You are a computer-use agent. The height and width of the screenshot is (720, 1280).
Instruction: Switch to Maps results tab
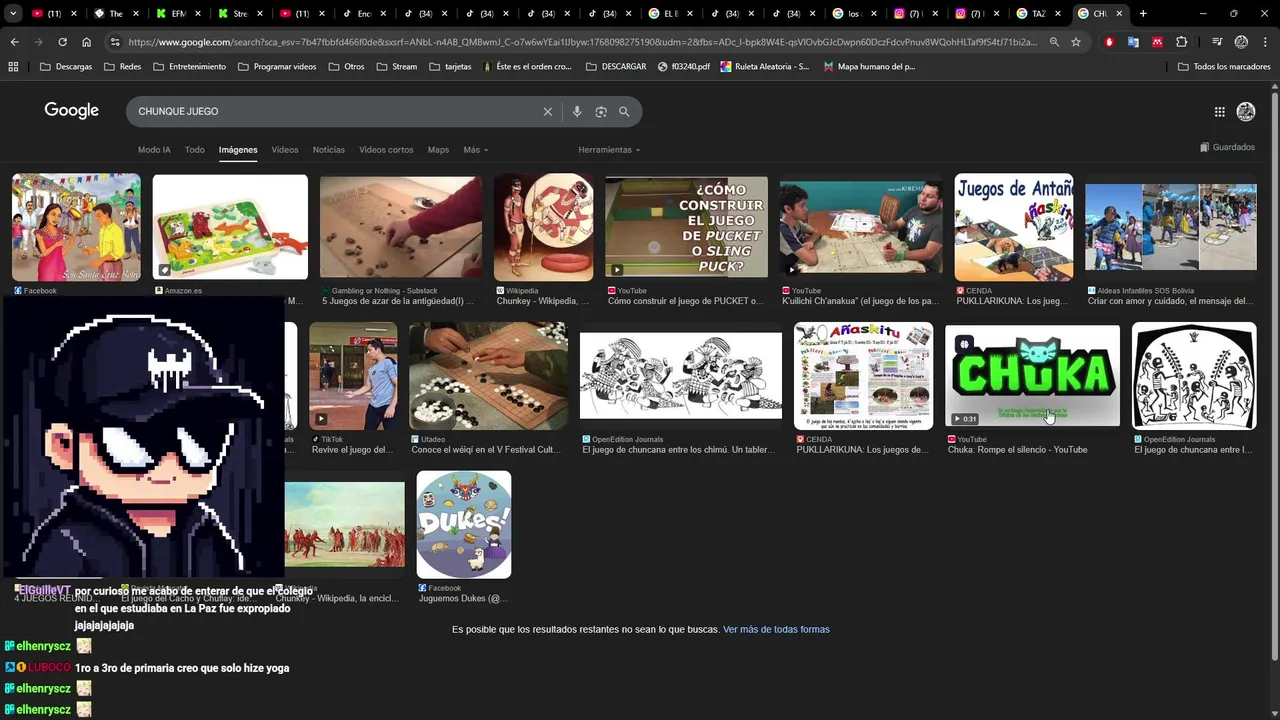point(438,150)
